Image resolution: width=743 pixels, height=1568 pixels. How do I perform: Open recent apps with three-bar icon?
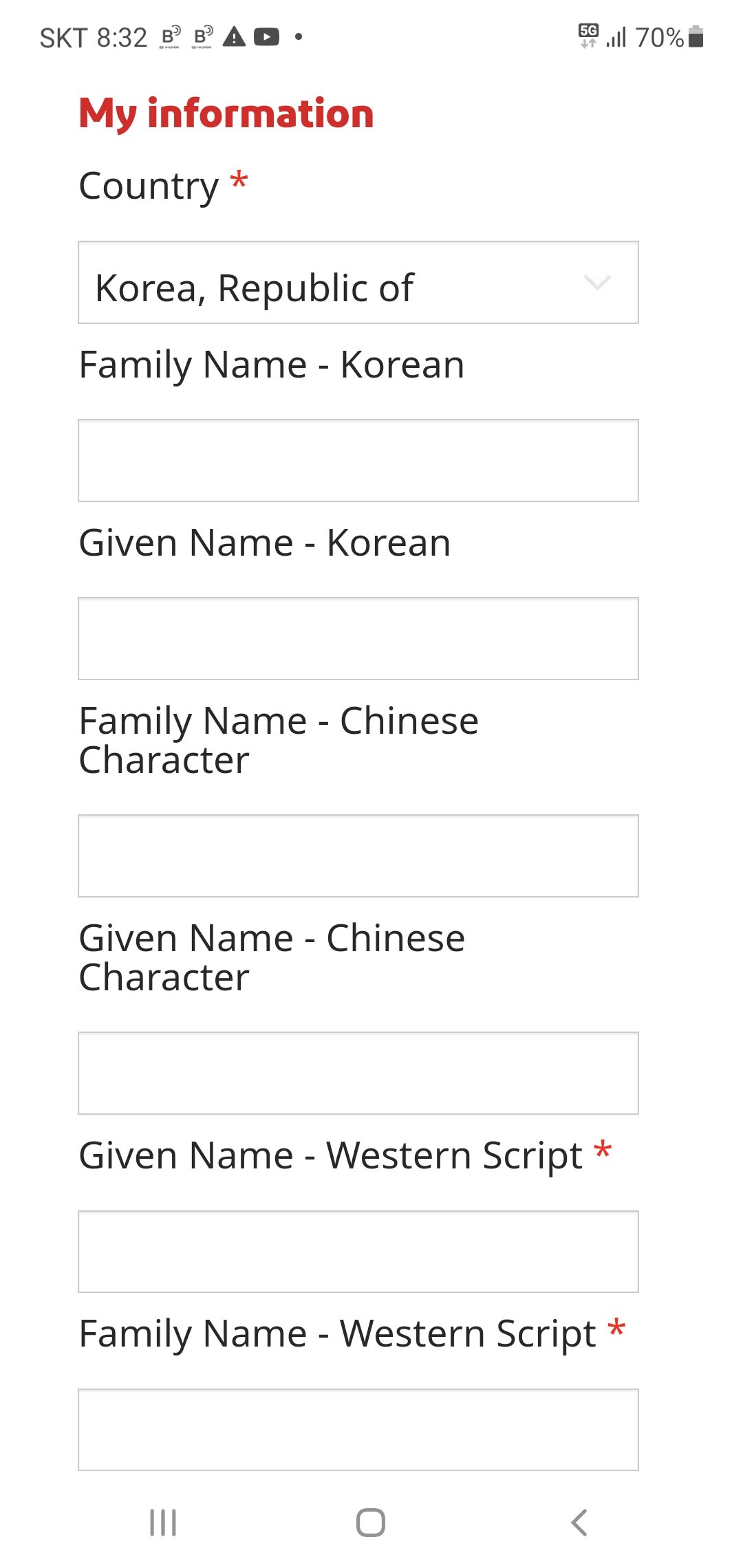click(163, 1523)
